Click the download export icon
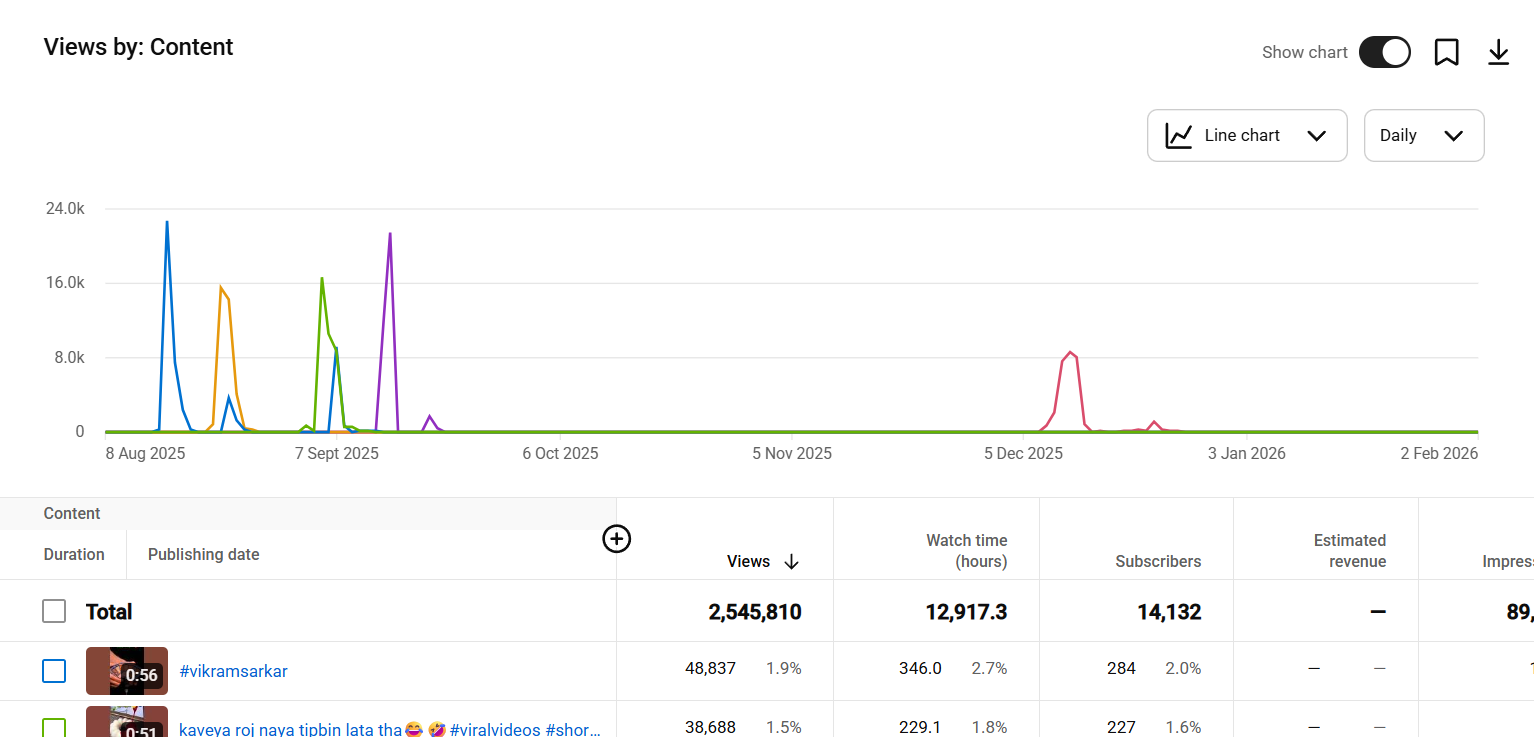 click(1498, 52)
